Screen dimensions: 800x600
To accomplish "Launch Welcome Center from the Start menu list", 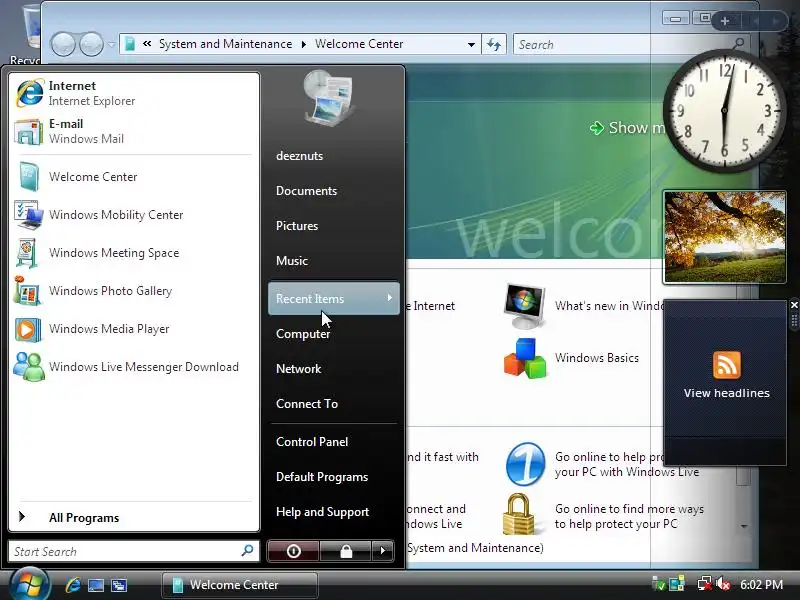I will (x=134, y=177).
